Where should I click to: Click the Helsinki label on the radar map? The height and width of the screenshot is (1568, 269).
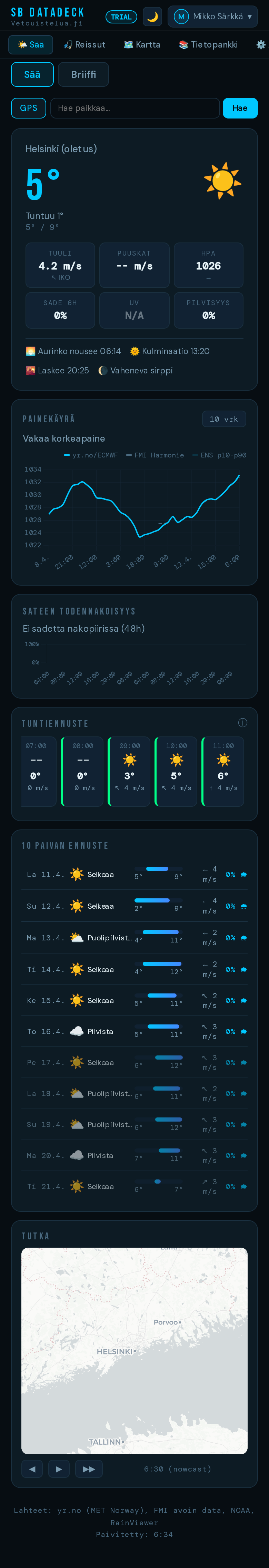[115, 1351]
